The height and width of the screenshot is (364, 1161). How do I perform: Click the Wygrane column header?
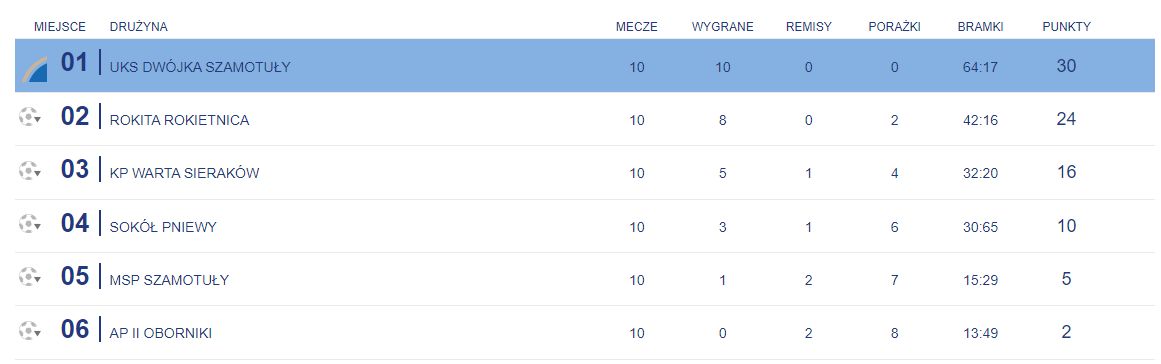pos(723,27)
